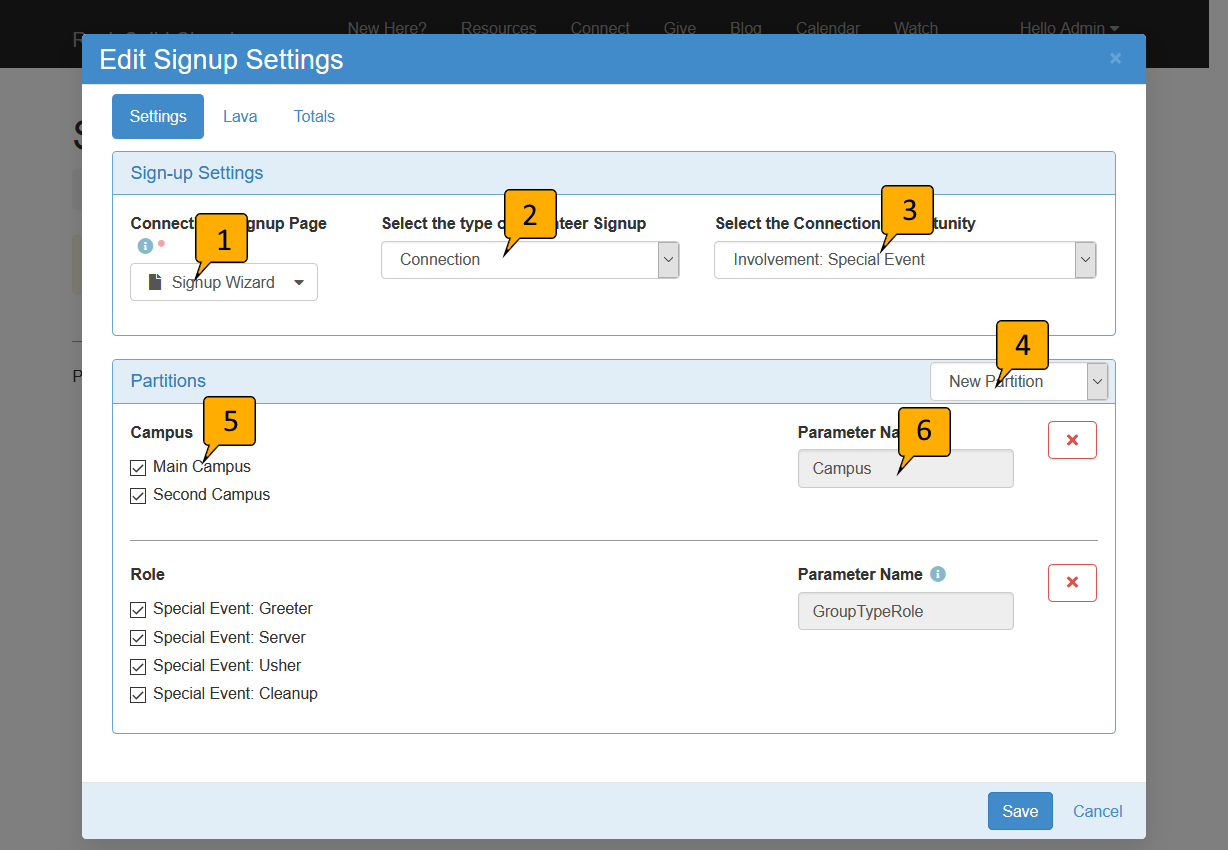Delete the Role partition using red X

pos(1072,582)
